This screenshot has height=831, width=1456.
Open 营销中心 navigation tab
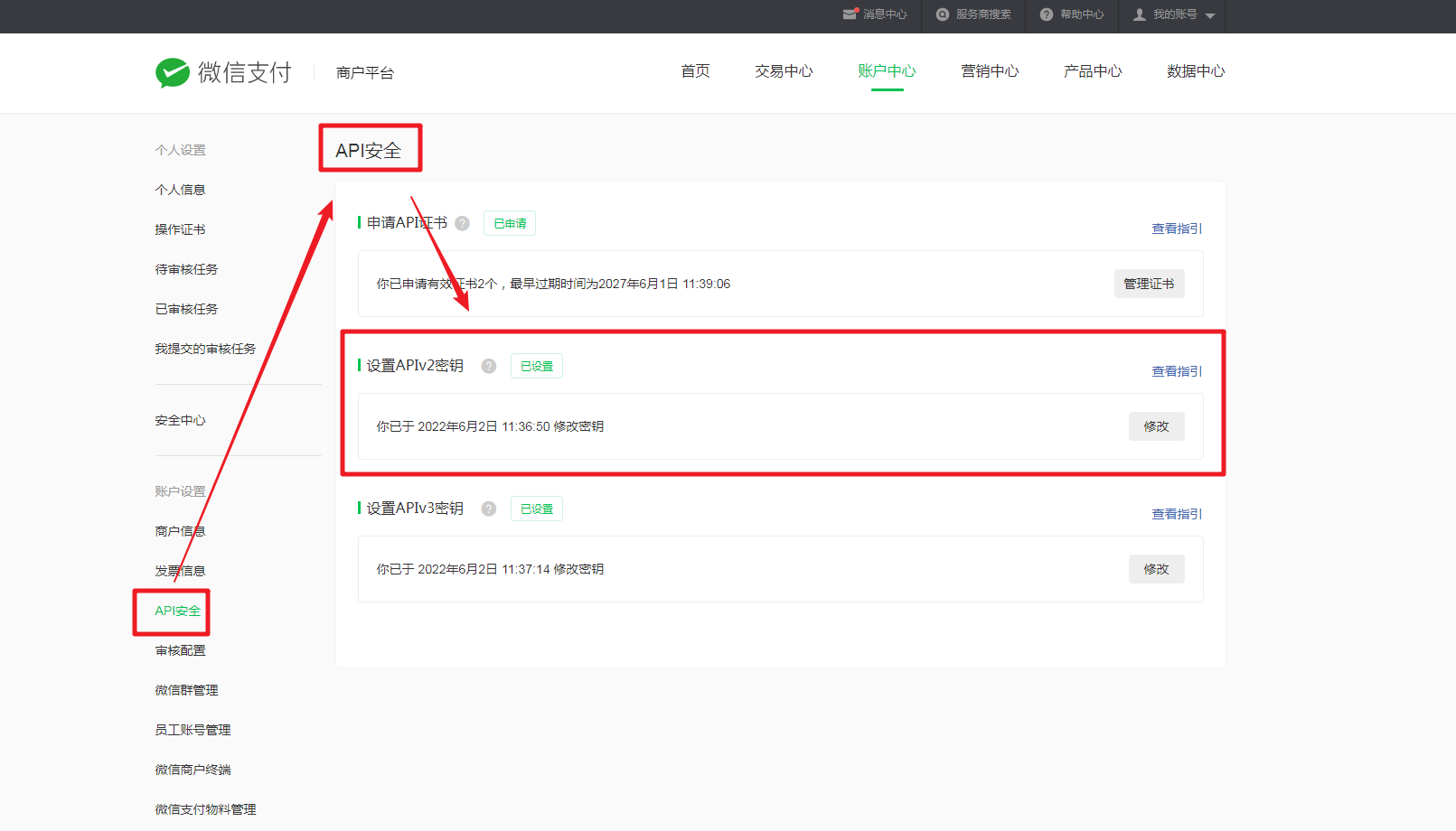(990, 71)
